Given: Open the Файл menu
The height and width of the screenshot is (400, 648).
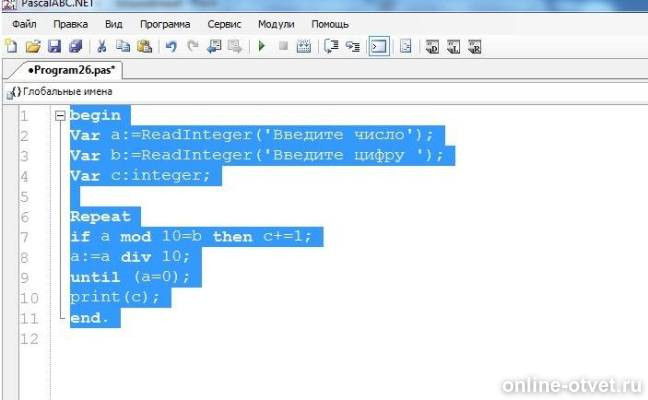Looking at the screenshot, I should click(24, 24).
